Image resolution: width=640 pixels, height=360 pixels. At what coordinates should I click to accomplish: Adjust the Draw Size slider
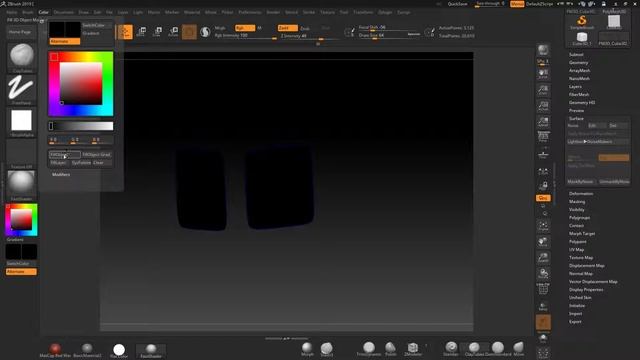pyautogui.click(x=389, y=36)
